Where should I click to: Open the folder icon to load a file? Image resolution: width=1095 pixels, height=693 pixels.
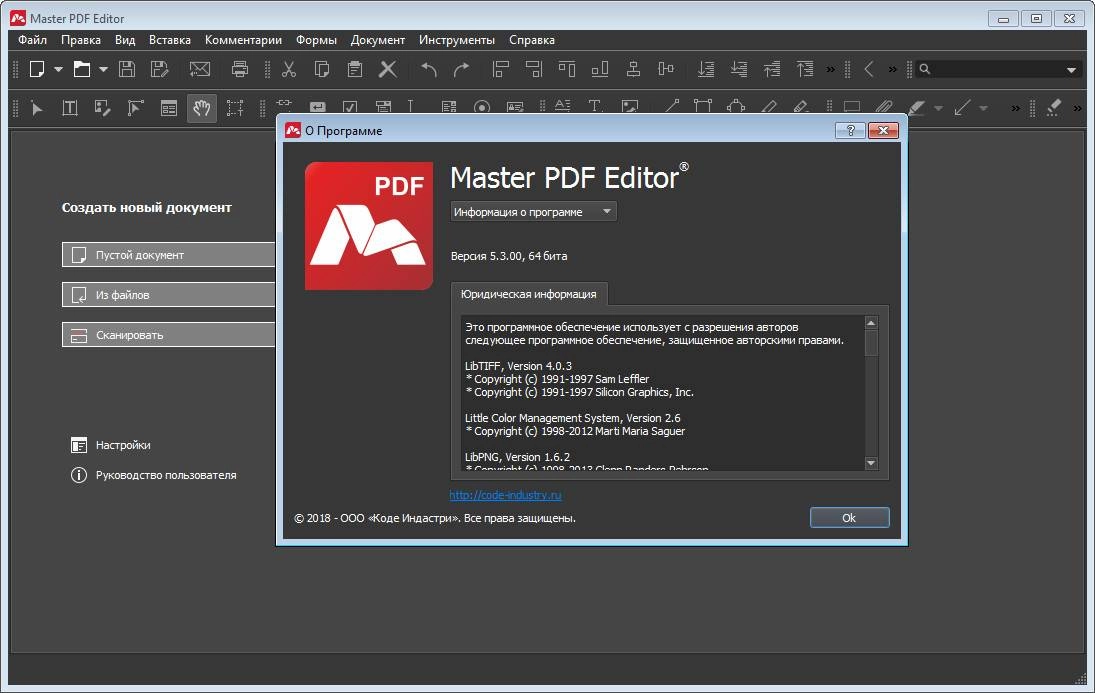pos(82,69)
